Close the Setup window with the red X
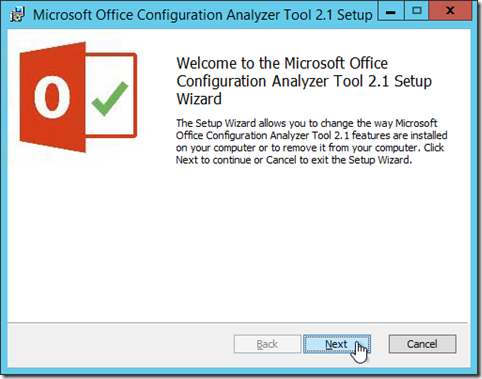The image size is (482, 379). pos(450,11)
